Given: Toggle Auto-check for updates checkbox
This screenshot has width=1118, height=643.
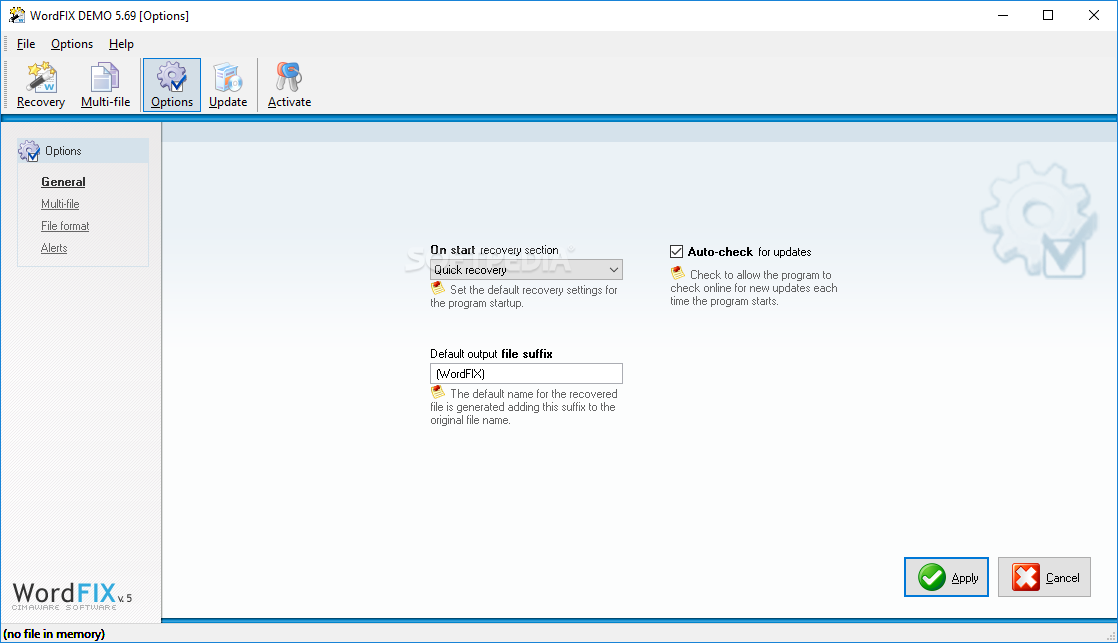Looking at the screenshot, I should [x=677, y=252].
